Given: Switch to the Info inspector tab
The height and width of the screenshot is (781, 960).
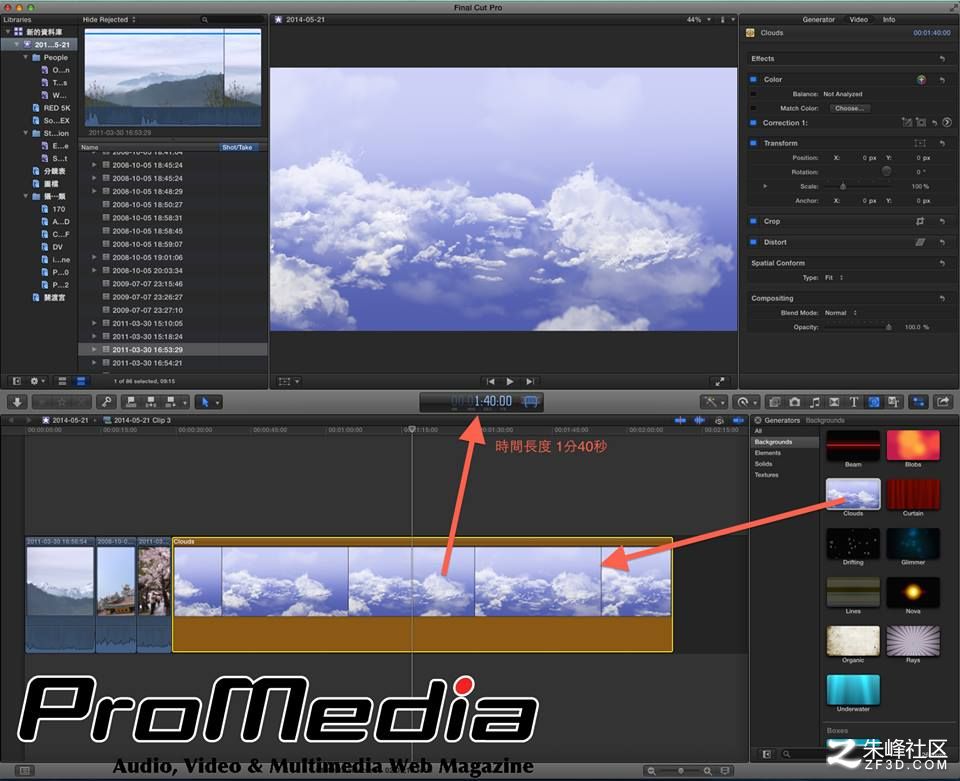Looking at the screenshot, I should tap(888, 20).
